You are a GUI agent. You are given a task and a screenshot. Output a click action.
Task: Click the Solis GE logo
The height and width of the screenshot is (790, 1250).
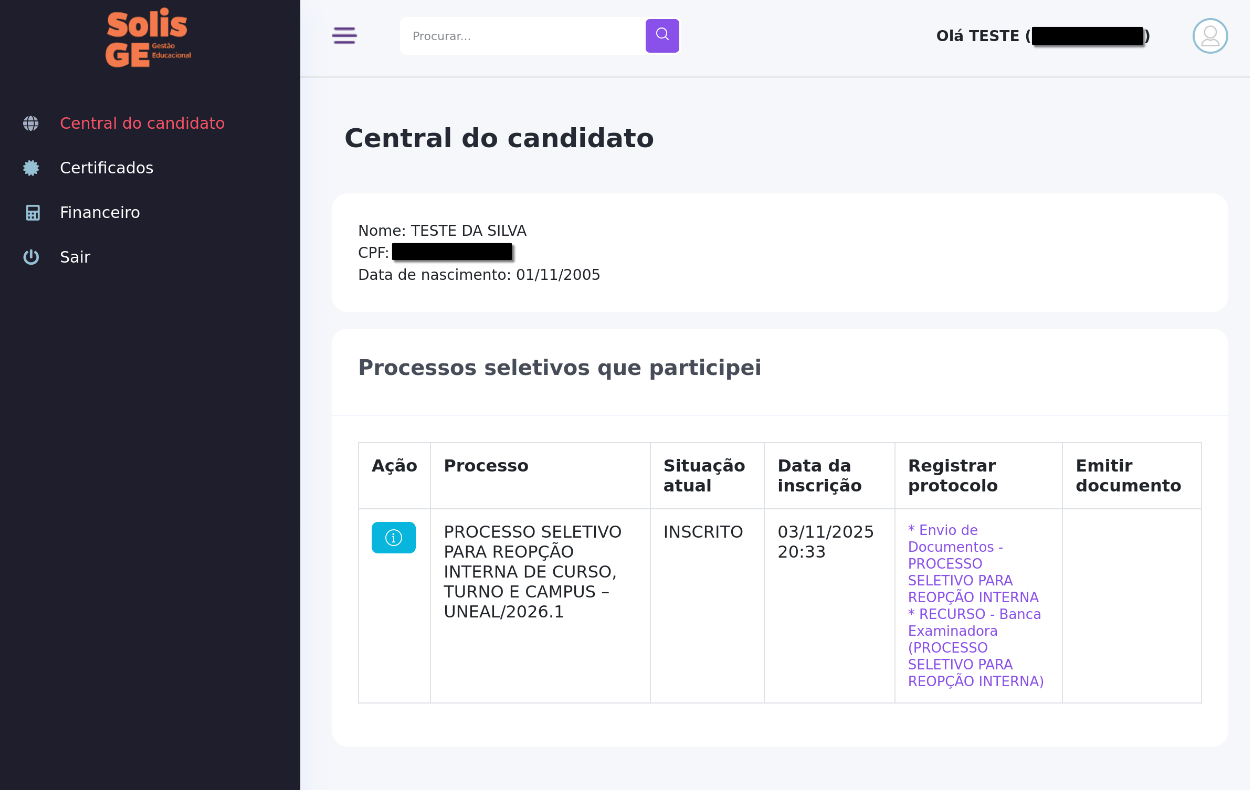[x=146, y=37]
